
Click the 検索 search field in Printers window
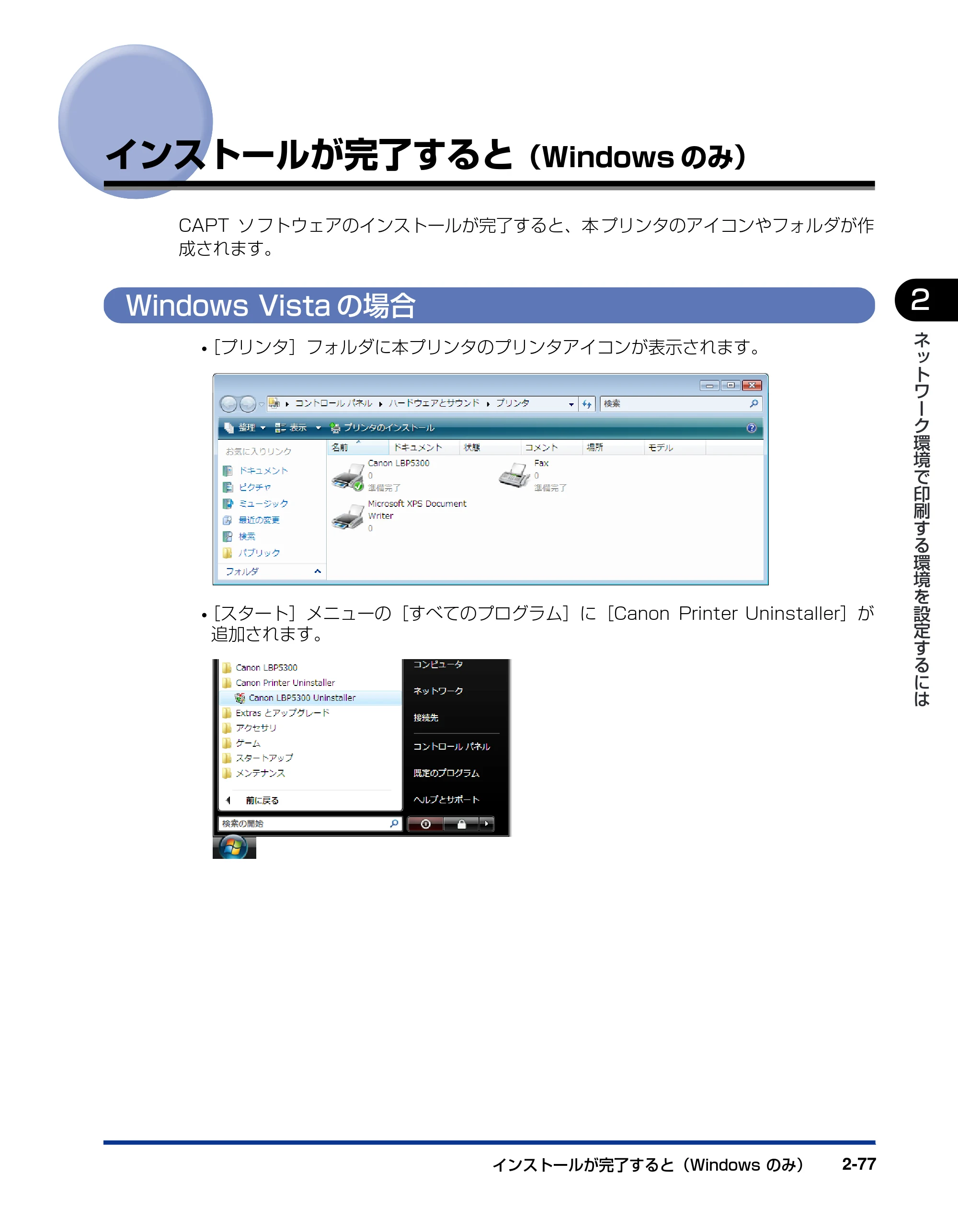(681, 404)
